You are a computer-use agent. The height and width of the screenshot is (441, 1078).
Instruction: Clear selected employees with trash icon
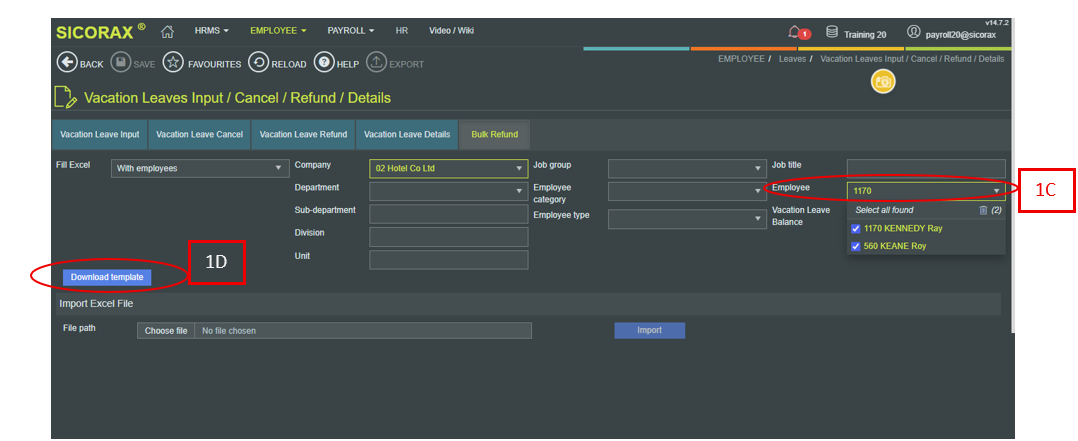[x=983, y=210]
